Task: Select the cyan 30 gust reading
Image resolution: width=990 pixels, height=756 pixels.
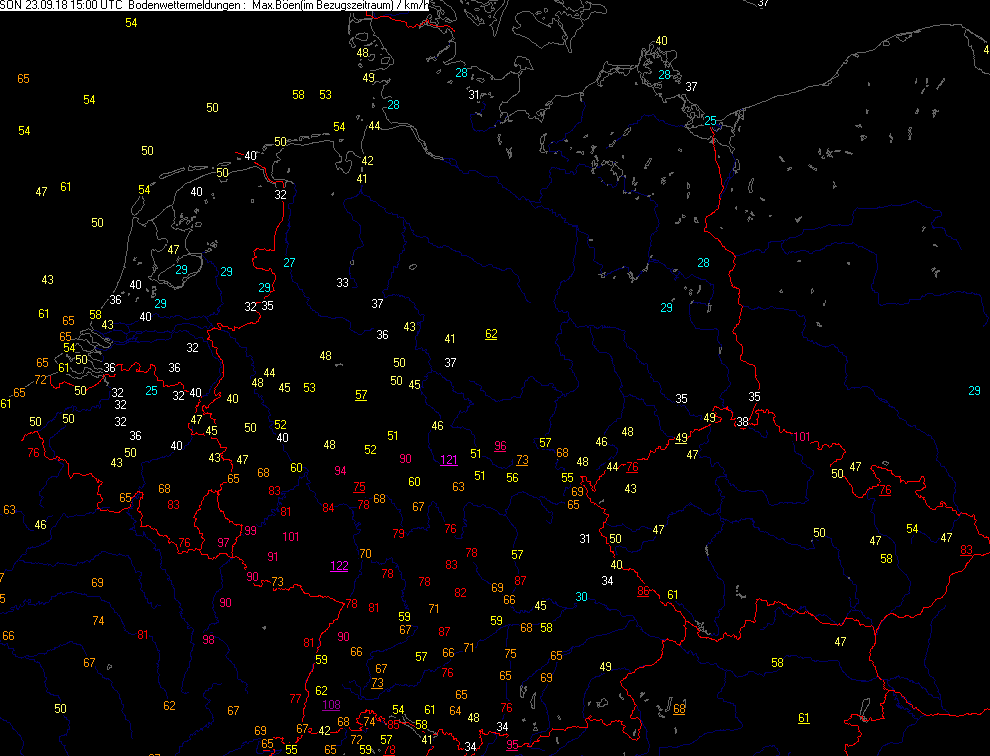Action: [581, 597]
